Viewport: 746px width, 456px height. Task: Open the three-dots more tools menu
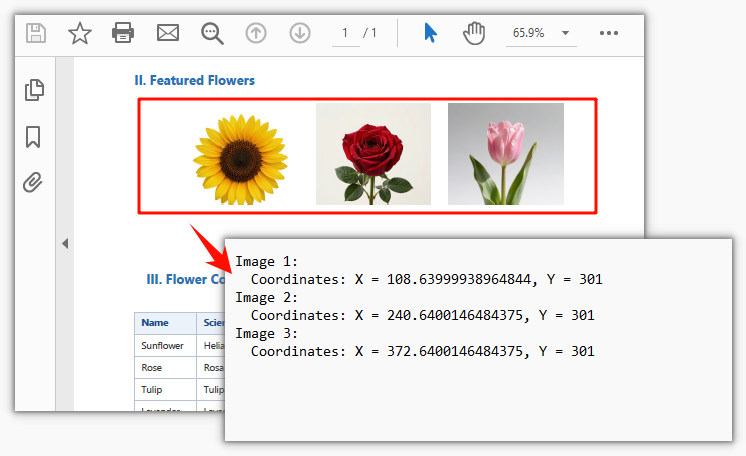tap(609, 33)
